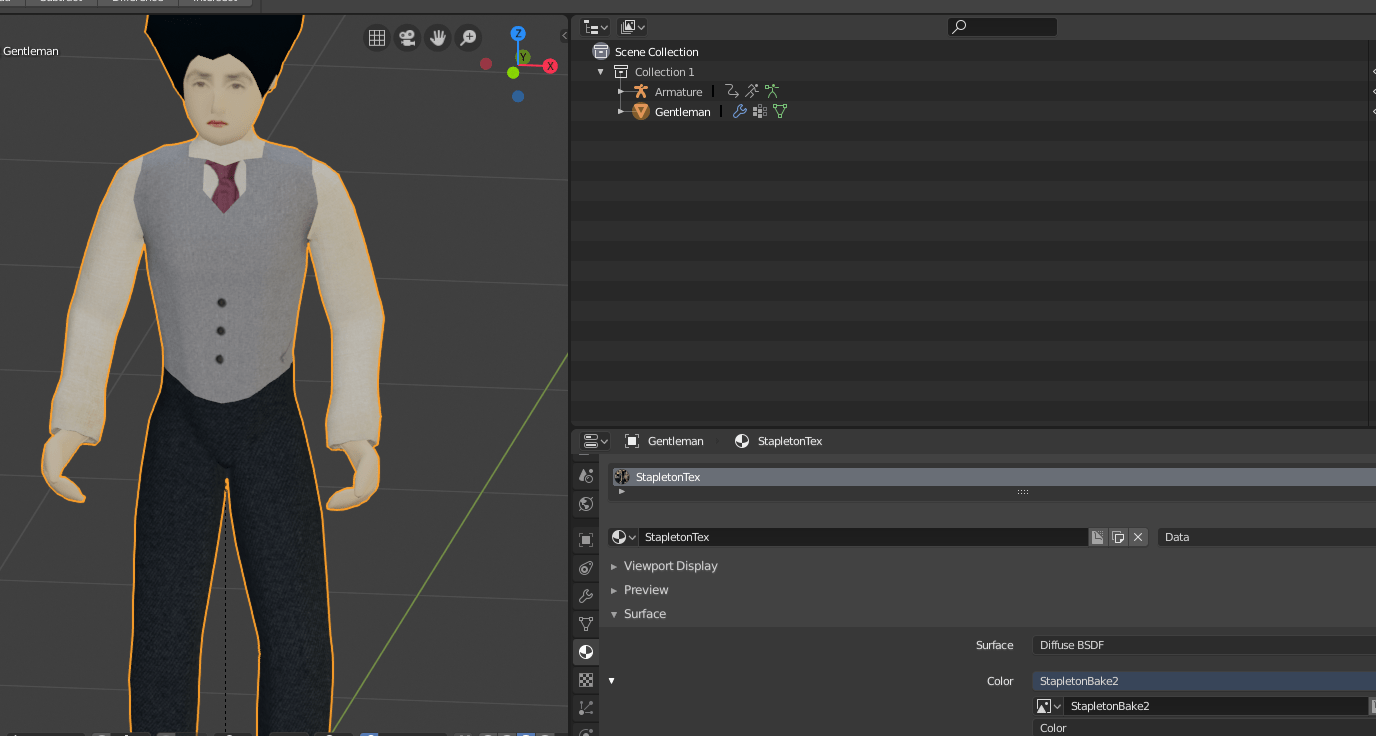This screenshot has width=1376, height=736.
Task: Click the Armature animation data icon
Action: click(732, 91)
